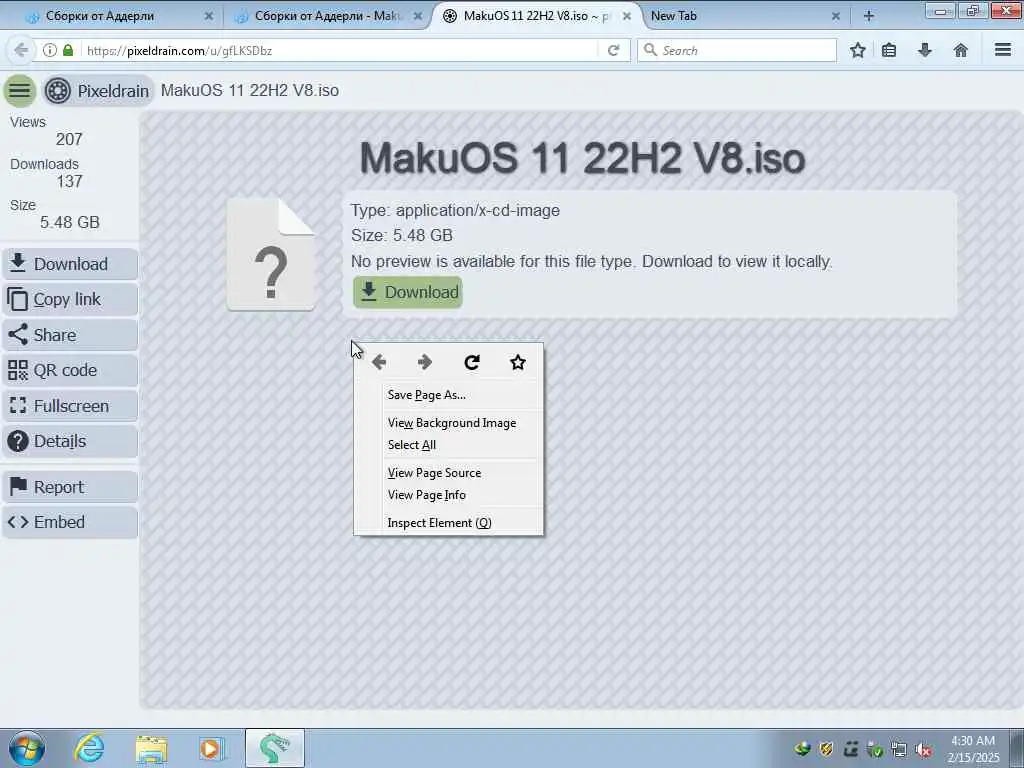Bookmark the page using the context menu star

tap(518, 362)
